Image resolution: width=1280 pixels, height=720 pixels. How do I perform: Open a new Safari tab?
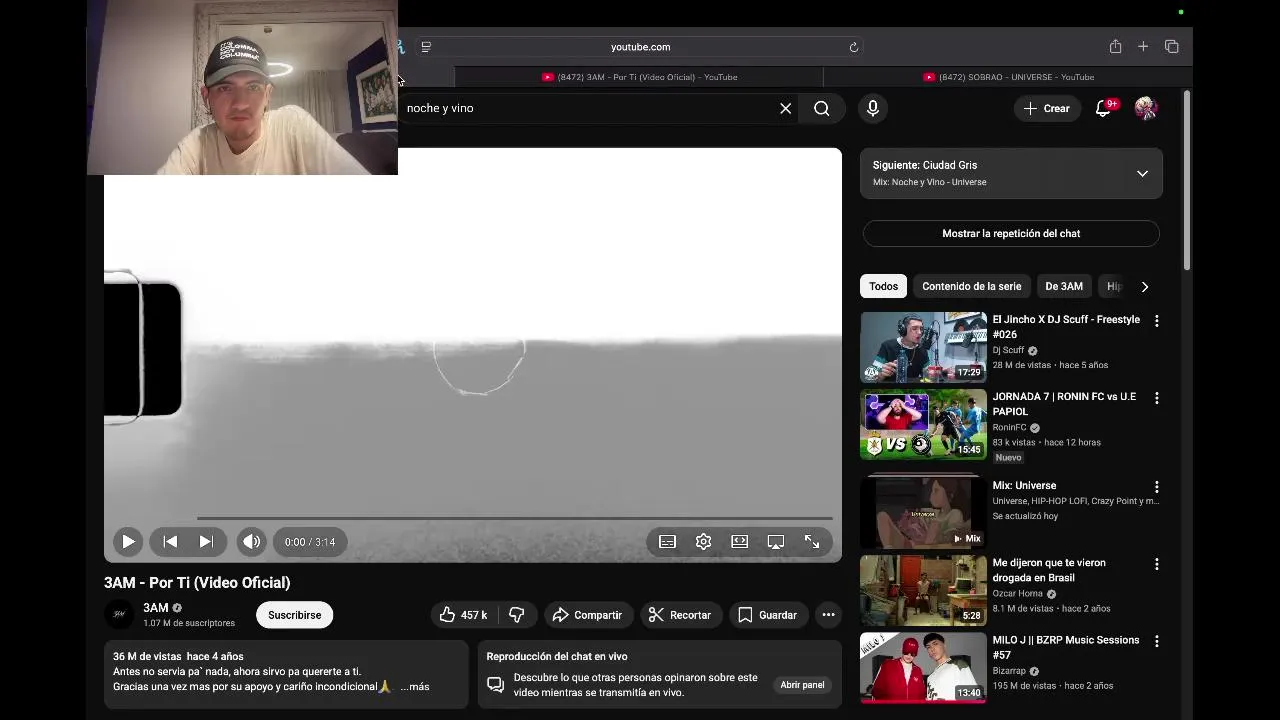(1143, 47)
